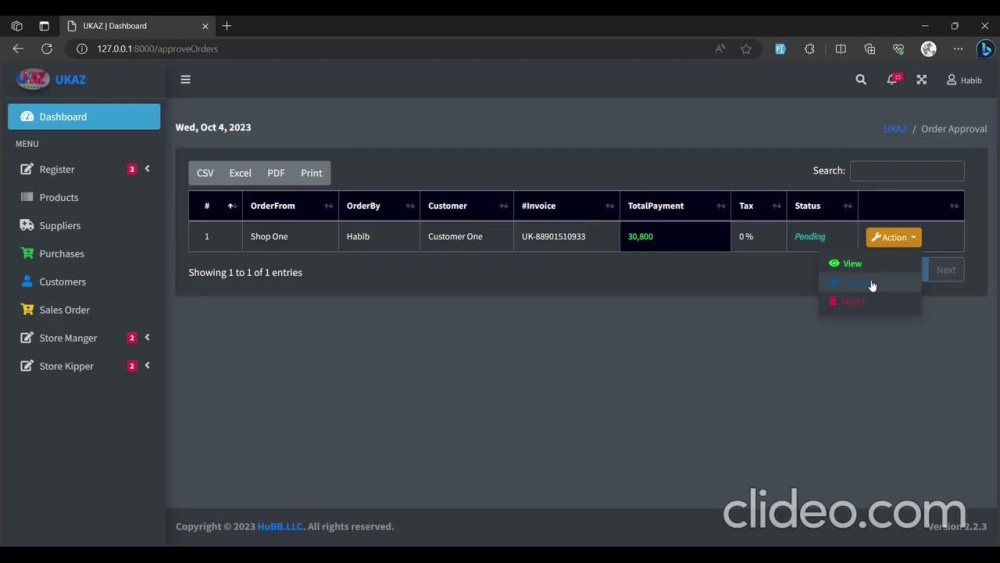
Task: Sort by OrderFrom column header
Action: click(x=290, y=206)
